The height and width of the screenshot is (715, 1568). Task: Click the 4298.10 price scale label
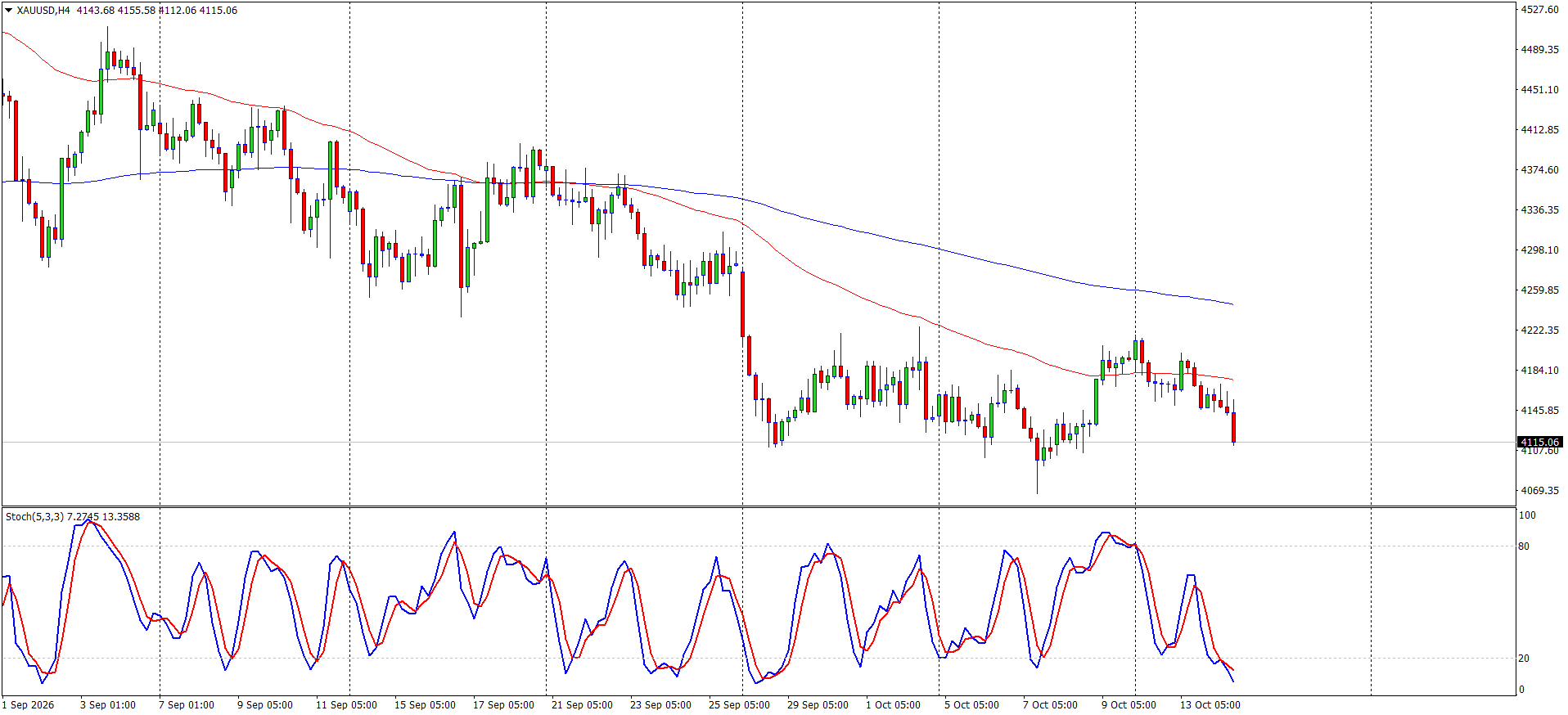[1539, 250]
